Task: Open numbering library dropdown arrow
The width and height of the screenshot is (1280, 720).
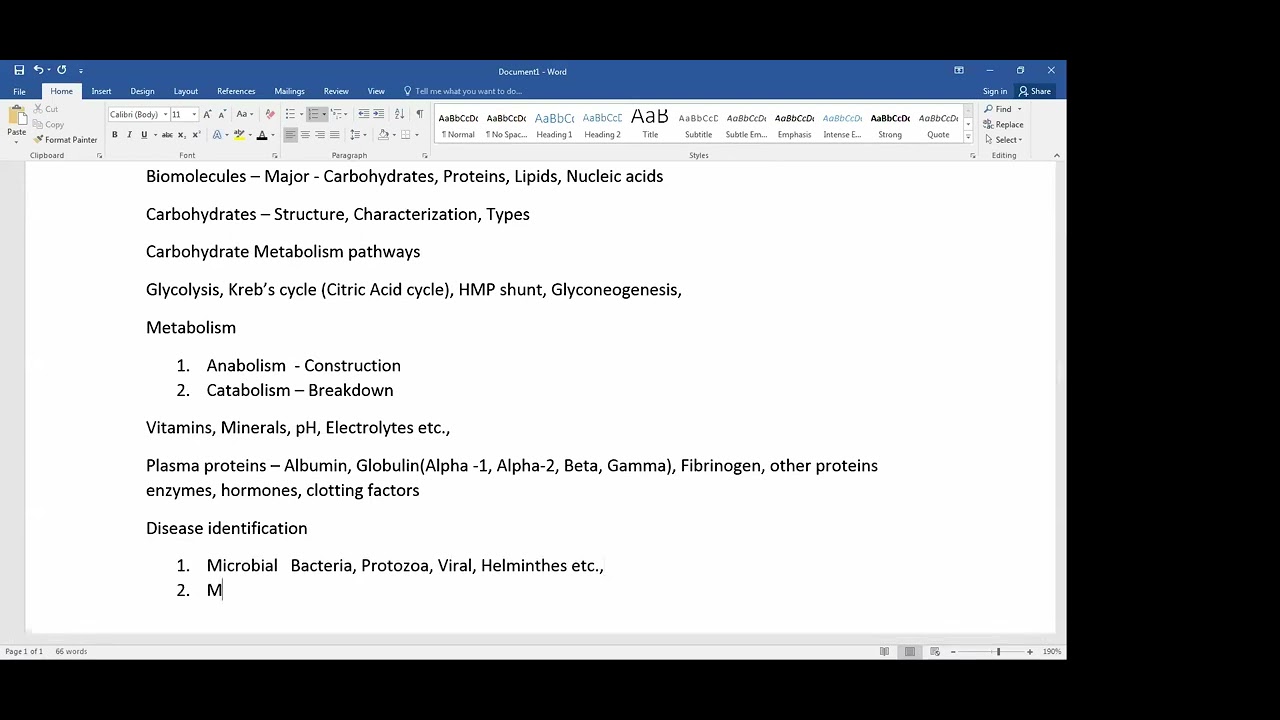Action: tap(324, 114)
